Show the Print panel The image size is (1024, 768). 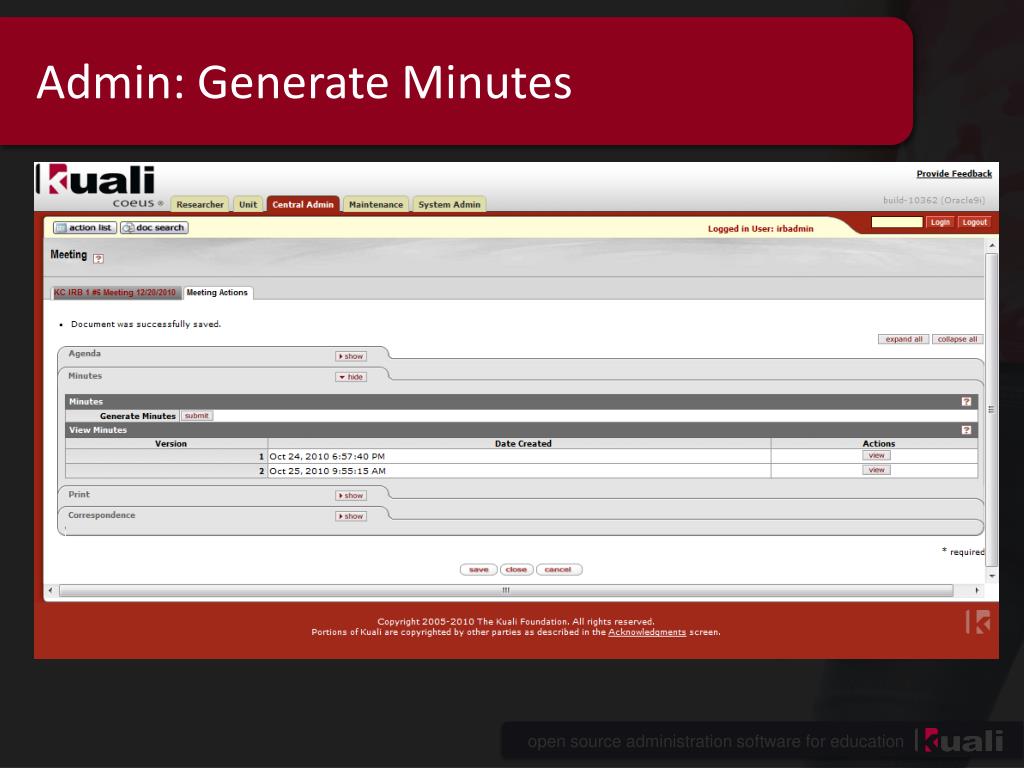tap(351, 496)
